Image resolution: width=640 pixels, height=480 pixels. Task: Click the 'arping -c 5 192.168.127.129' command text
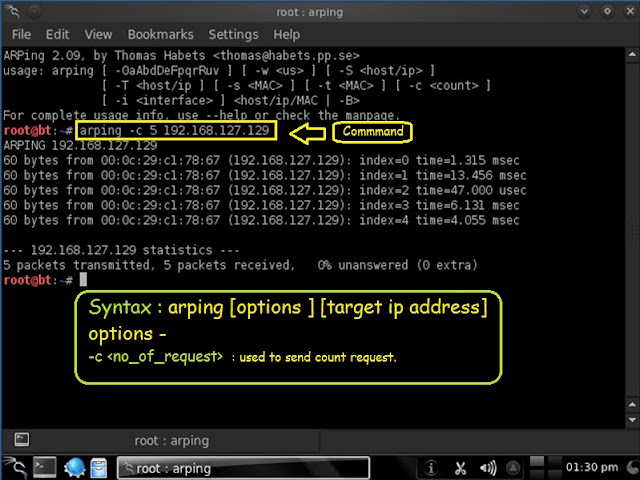click(x=174, y=131)
